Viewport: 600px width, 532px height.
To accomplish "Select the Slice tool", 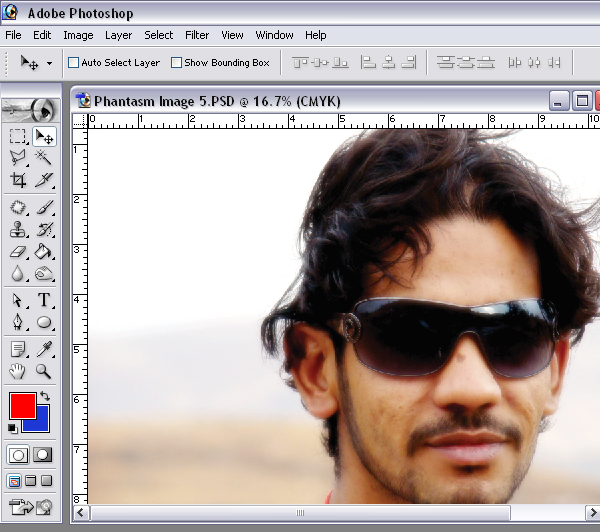I will (x=44, y=180).
